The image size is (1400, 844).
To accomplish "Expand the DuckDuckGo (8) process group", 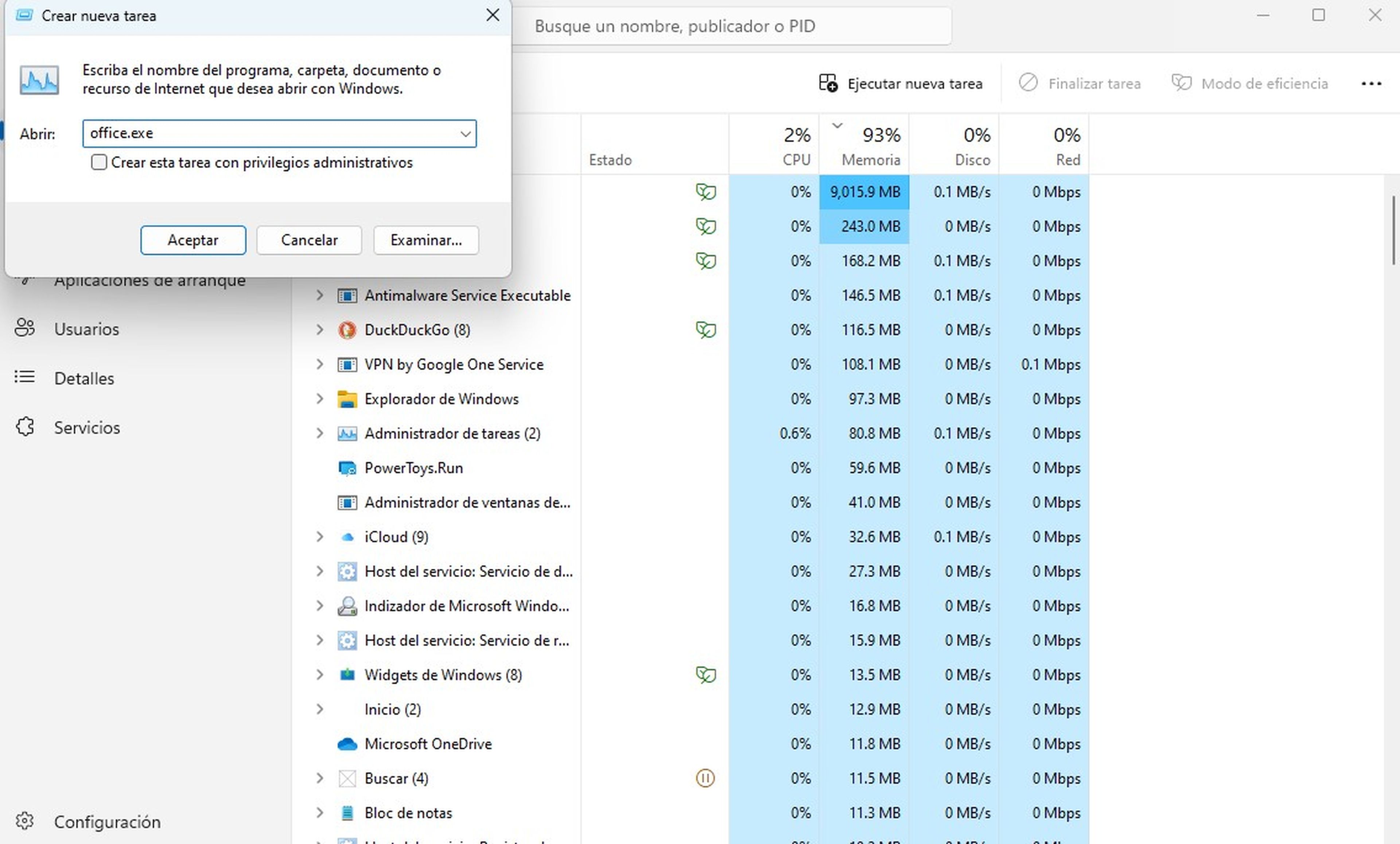I will (320, 330).
